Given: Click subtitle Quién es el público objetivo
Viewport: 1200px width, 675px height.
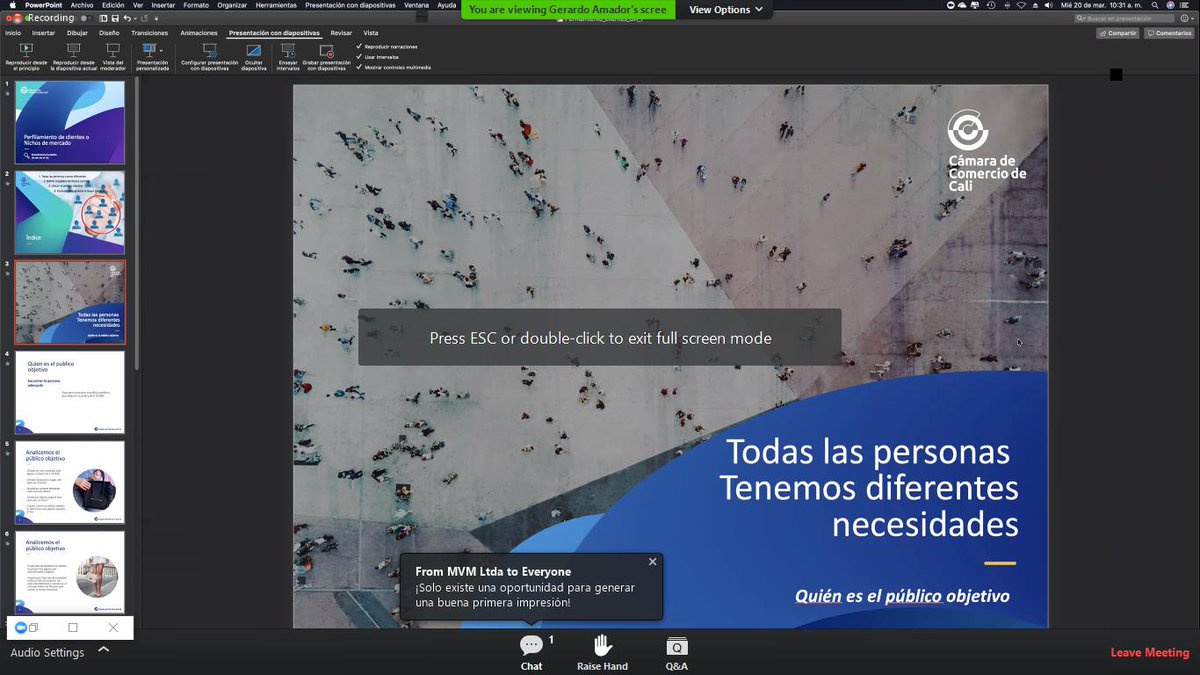Looking at the screenshot, I should [902, 596].
